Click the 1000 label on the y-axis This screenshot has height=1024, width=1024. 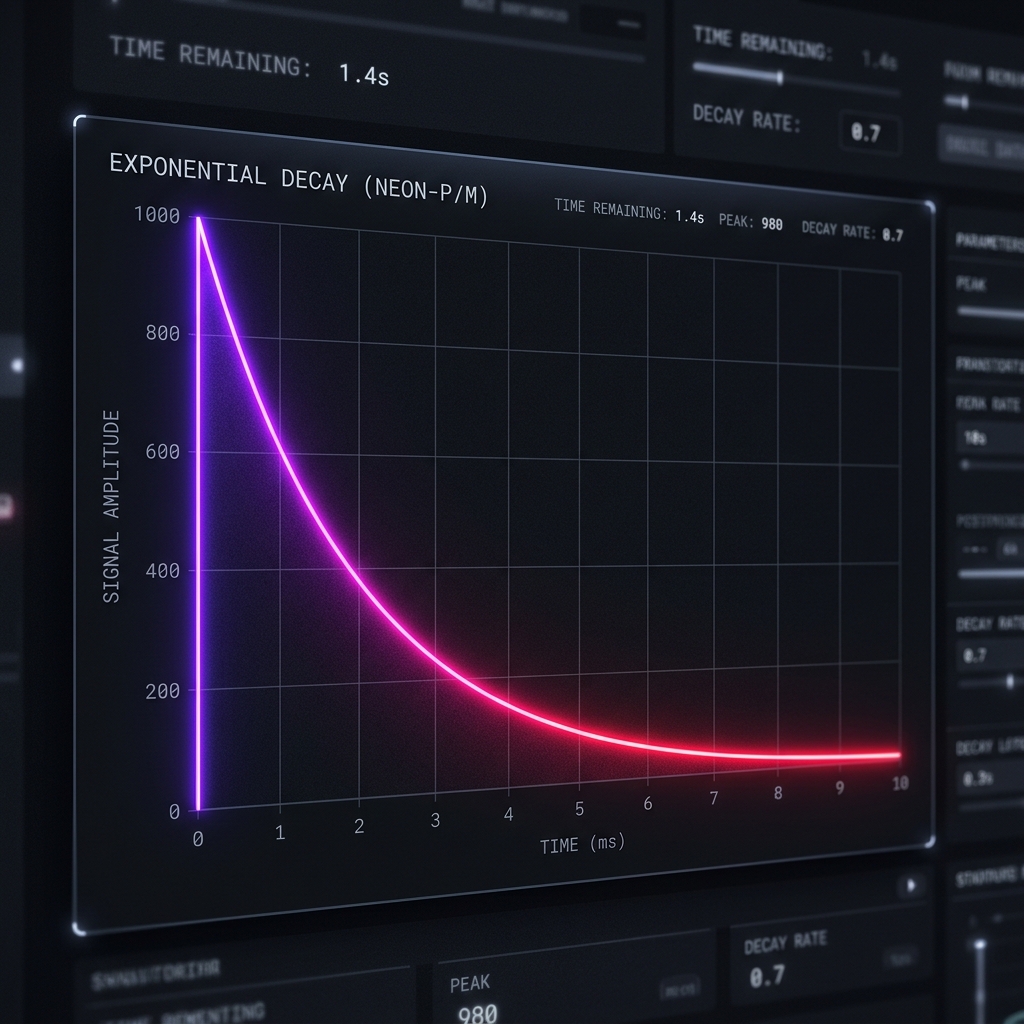pos(157,215)
